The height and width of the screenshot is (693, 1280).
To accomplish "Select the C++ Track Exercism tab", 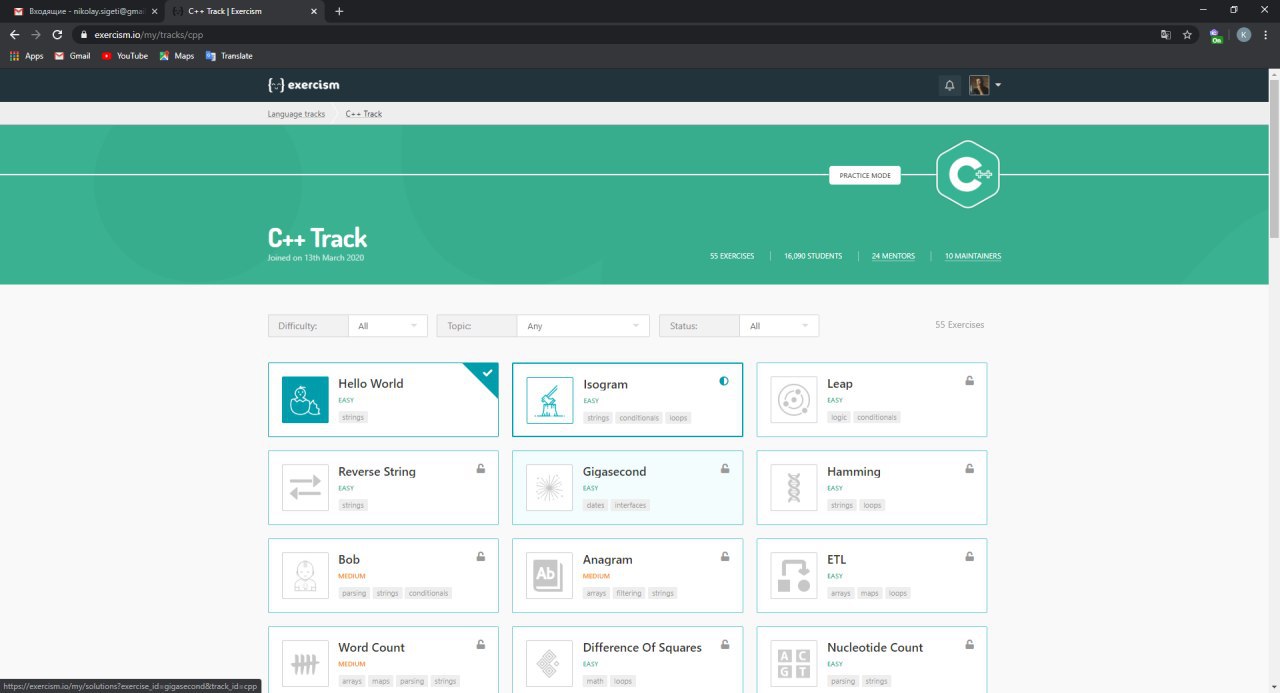I will pyautogui.click(x=245, y=11).
